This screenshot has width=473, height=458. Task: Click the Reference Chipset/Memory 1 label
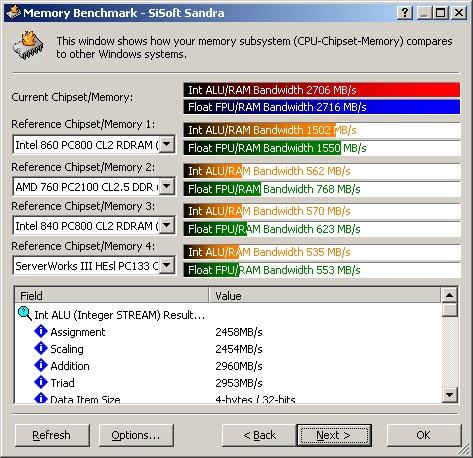83,124
